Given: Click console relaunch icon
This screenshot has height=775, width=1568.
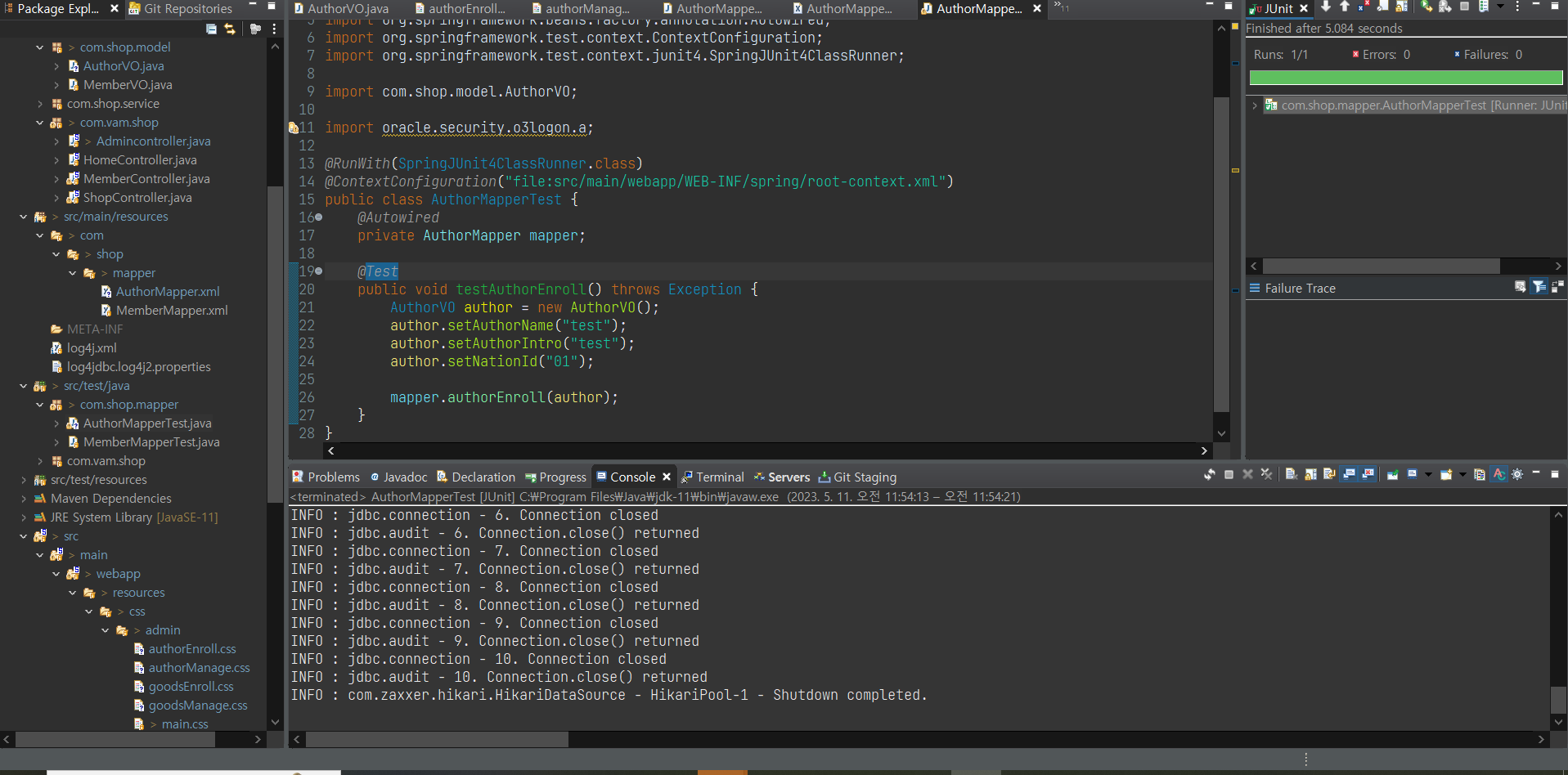Looking at the screenshot, I should click(x=1210, y=474).
